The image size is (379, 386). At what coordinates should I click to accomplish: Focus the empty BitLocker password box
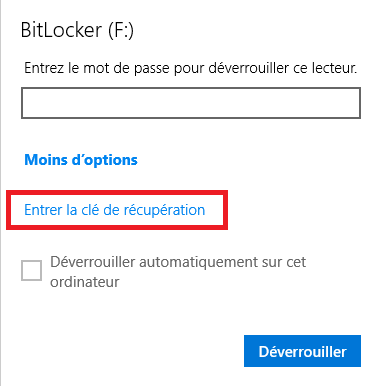point(191,103)
